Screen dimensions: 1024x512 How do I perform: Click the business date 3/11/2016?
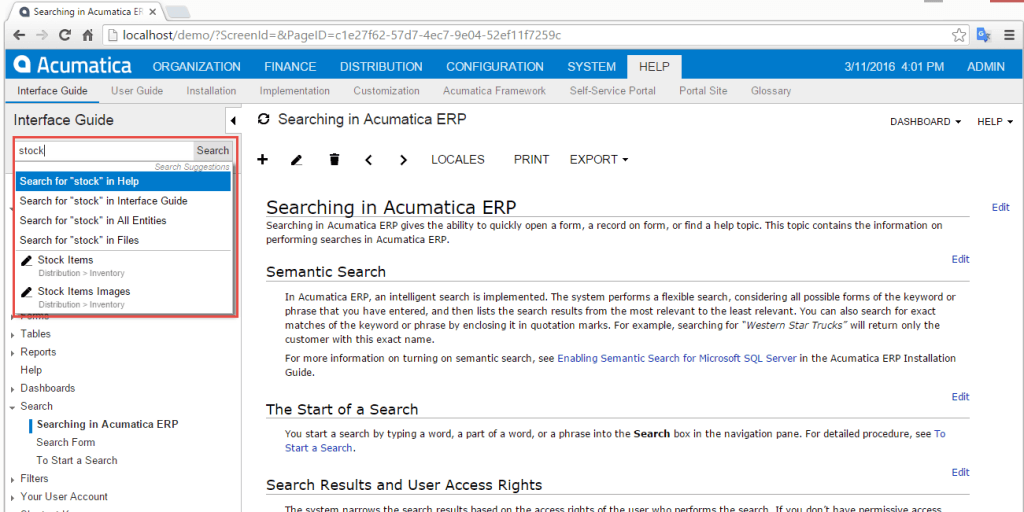click(894, 67)
